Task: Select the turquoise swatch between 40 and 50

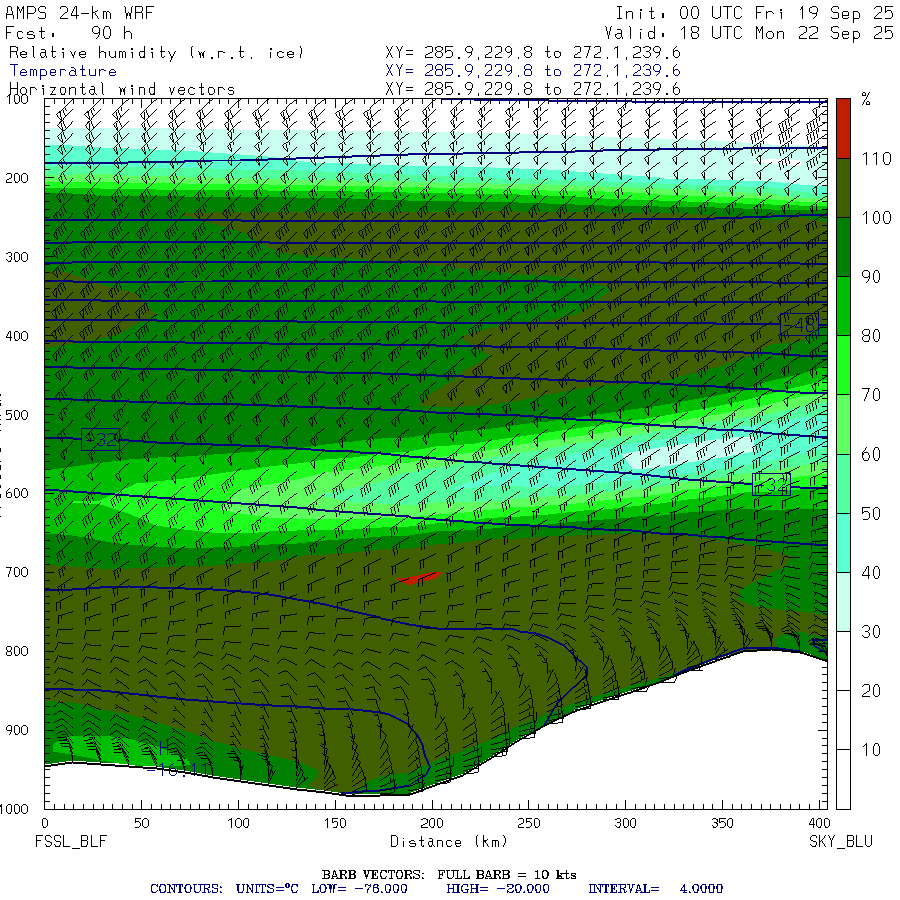Action: coord(843,542)
